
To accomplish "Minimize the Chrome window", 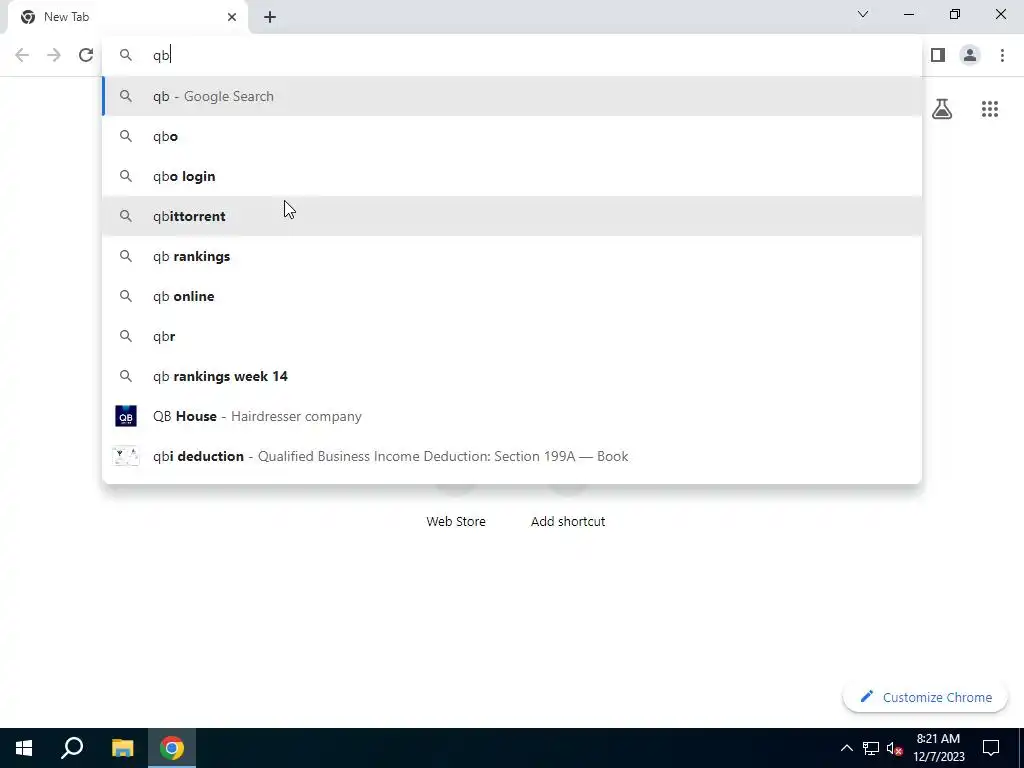I will pos(909,14).
